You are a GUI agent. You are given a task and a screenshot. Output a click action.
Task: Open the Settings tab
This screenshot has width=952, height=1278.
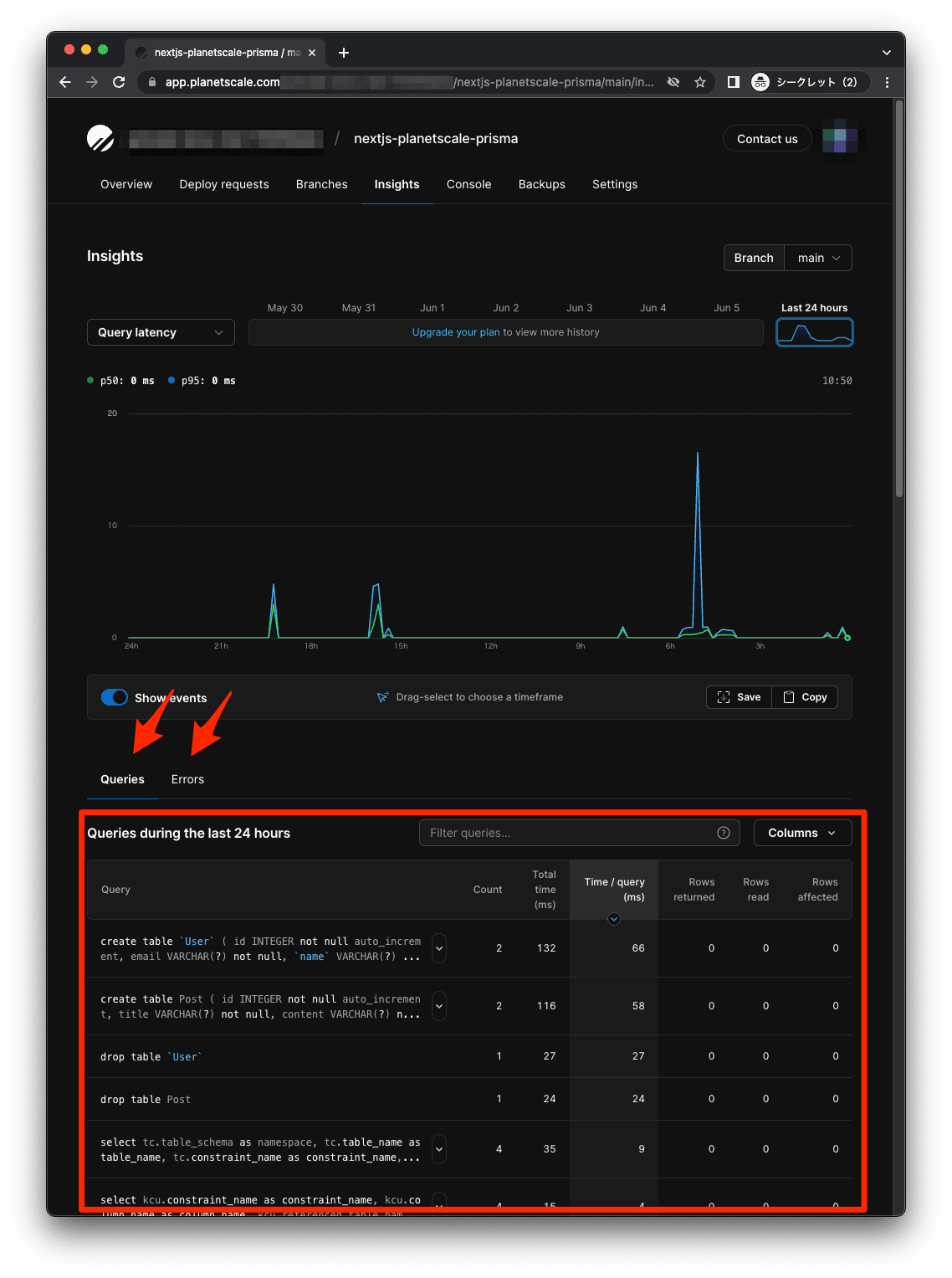click(615, 184)
